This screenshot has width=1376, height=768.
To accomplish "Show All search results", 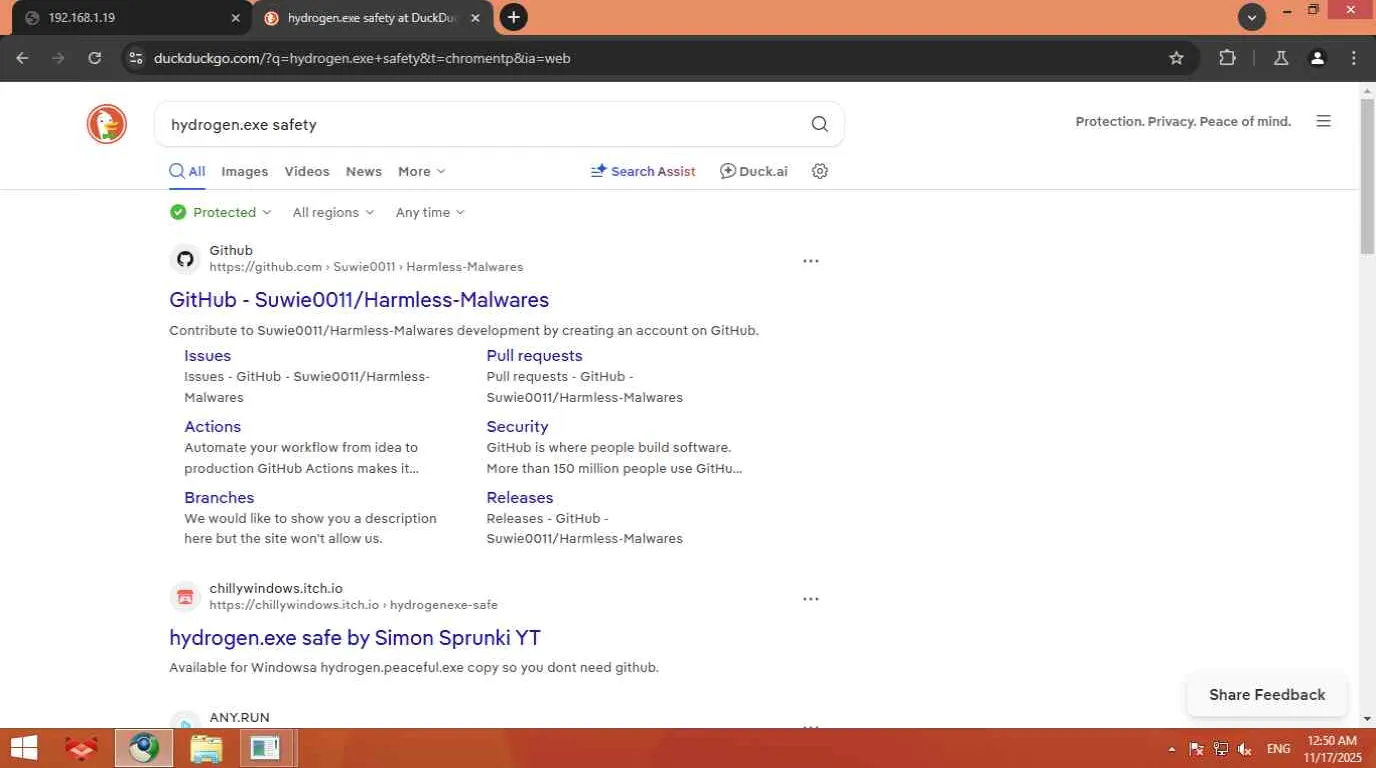I will click(187, 171).
